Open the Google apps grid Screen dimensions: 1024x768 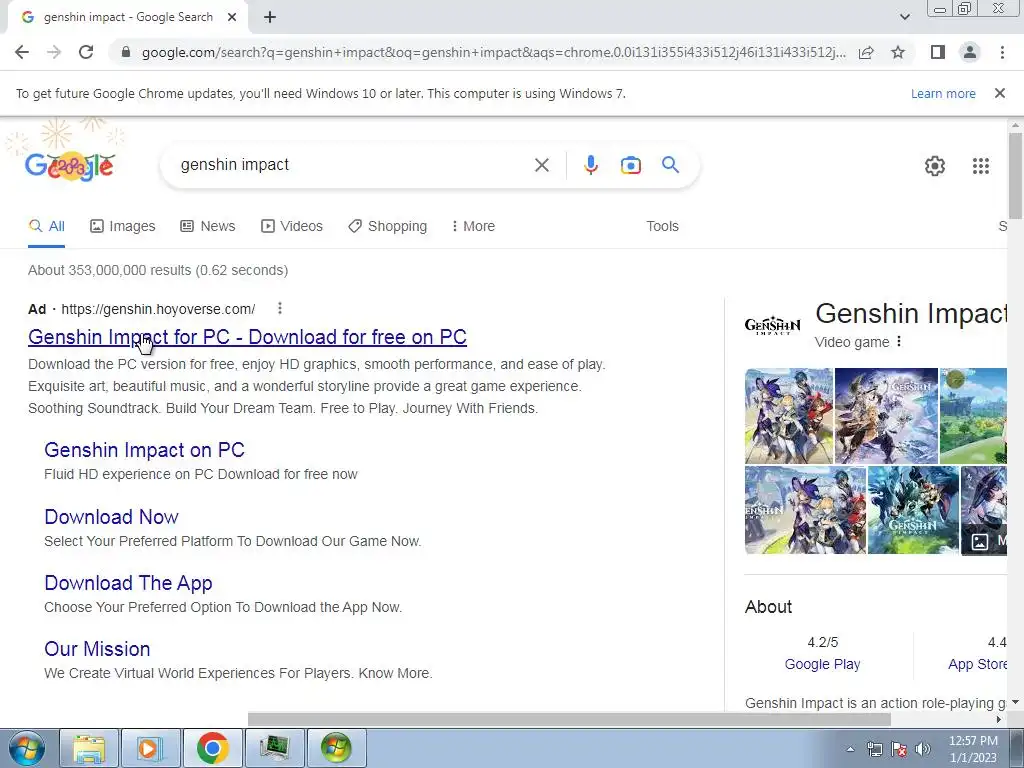tap(980, 166)
